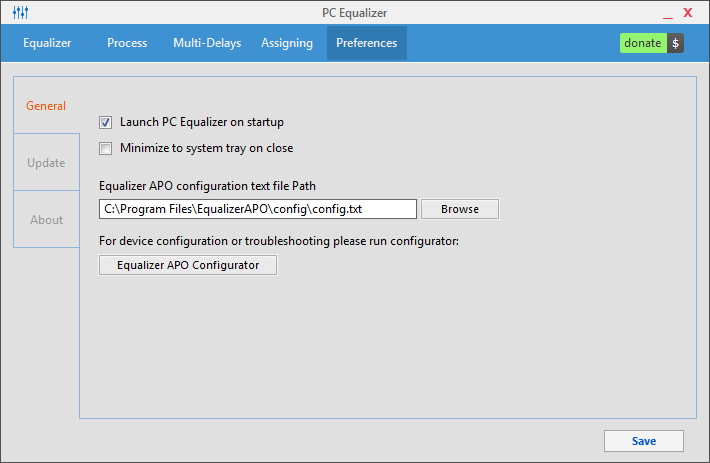Open the Update preferences section
This screenshot has width=710, height=463.
(x=46, y=162)
